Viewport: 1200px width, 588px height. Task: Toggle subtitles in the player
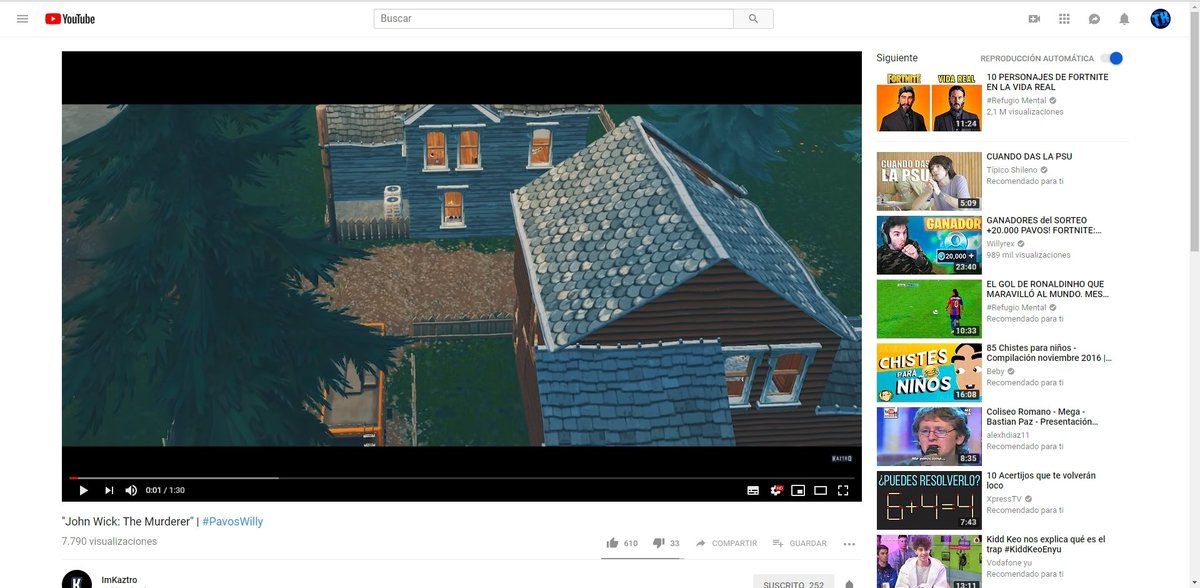[753, 490]
